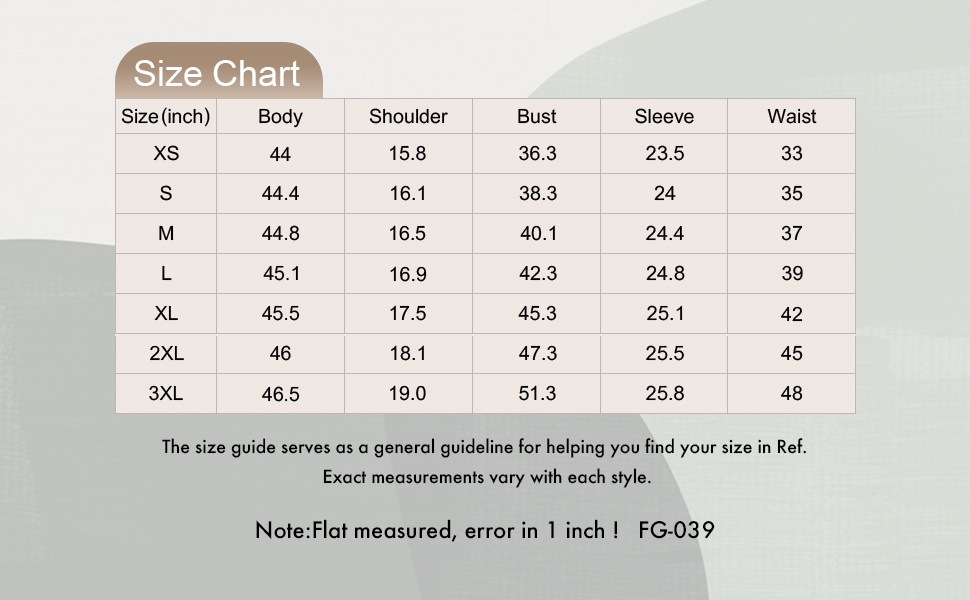Select the XS size row label
The image size is (970, 600).
pos(166,154)
